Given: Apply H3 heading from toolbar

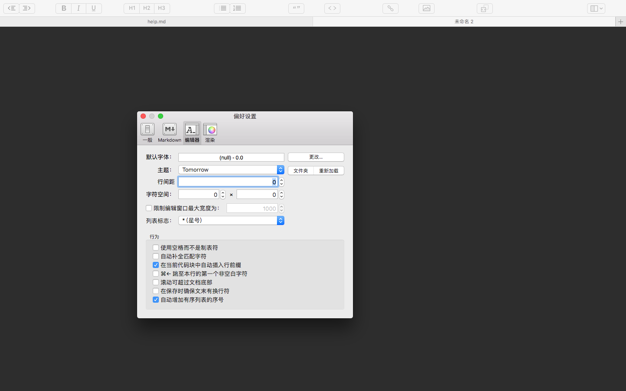Looking at the screenshot, I should pos(162,8).
